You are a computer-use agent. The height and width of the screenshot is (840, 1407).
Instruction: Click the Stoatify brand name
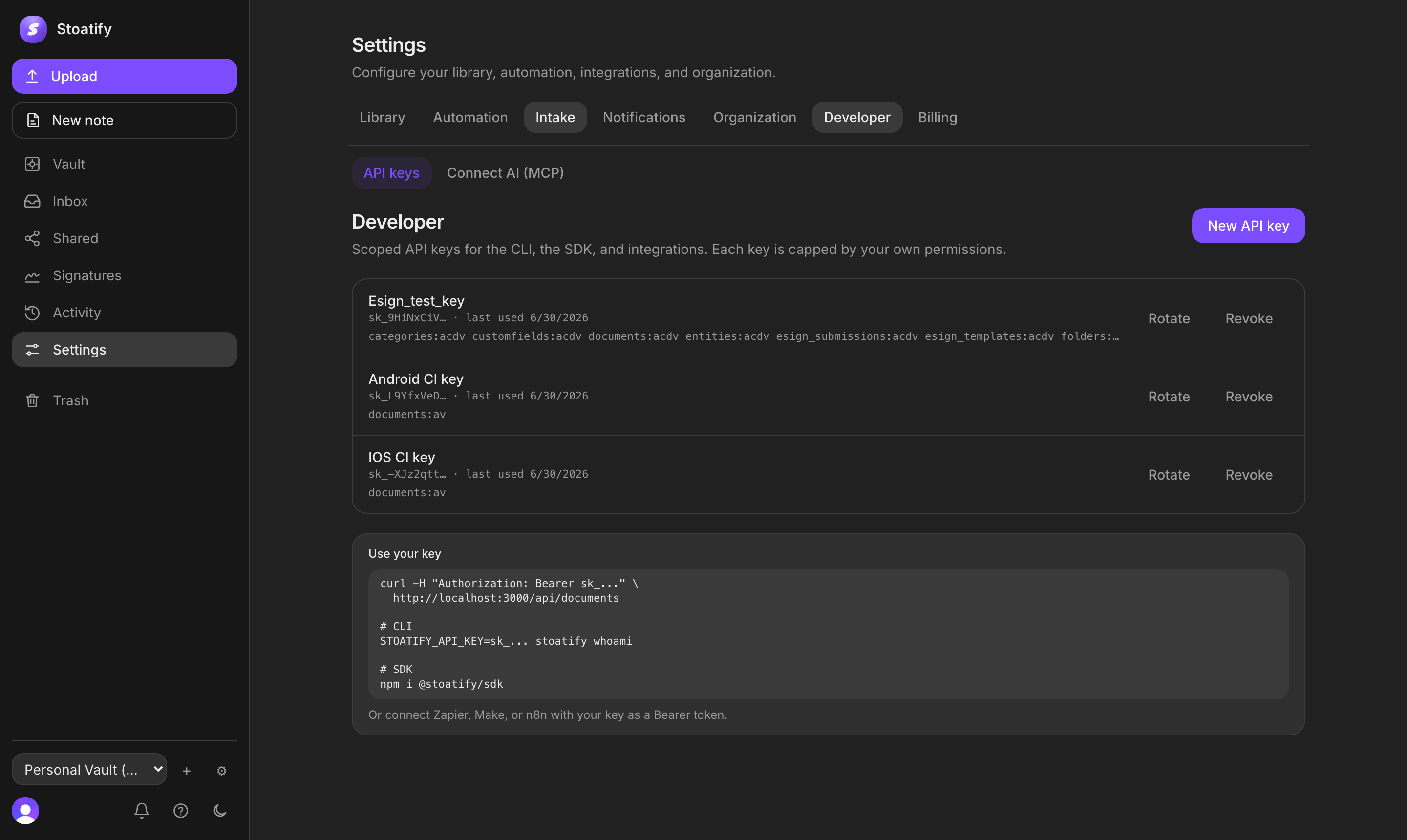84,29
